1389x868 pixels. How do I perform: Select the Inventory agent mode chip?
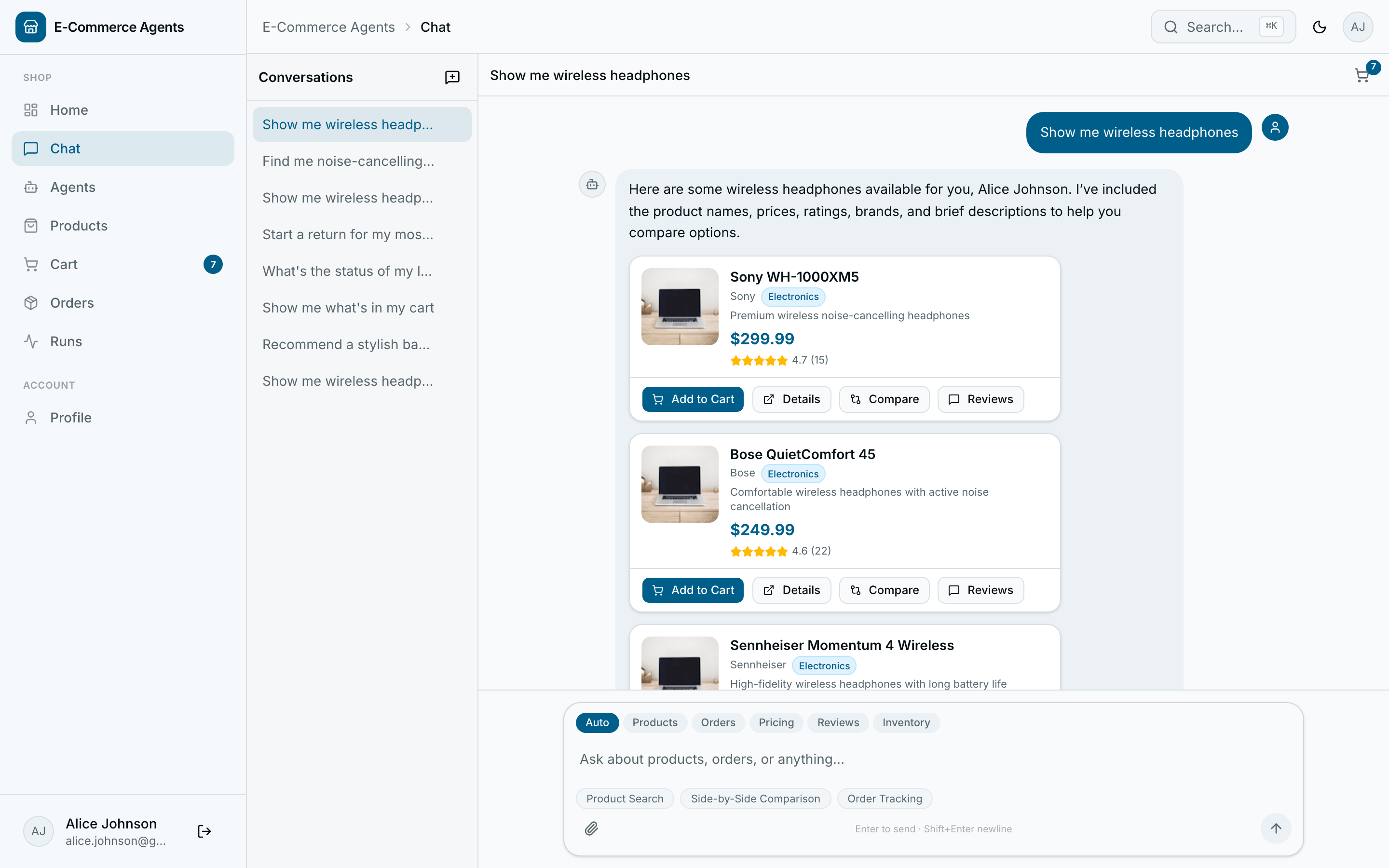(x=906, y=722)
